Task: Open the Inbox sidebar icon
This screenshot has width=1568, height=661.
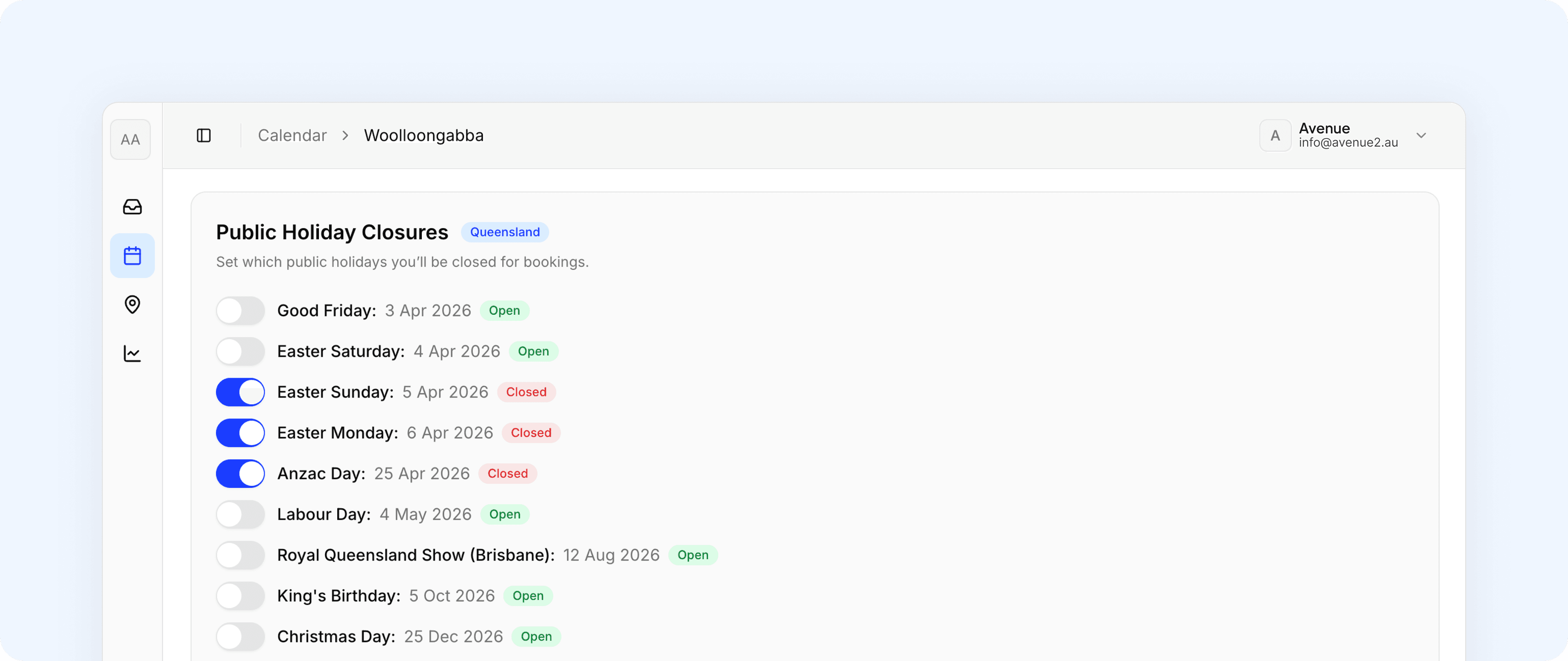Action: [x=132, y=207]
